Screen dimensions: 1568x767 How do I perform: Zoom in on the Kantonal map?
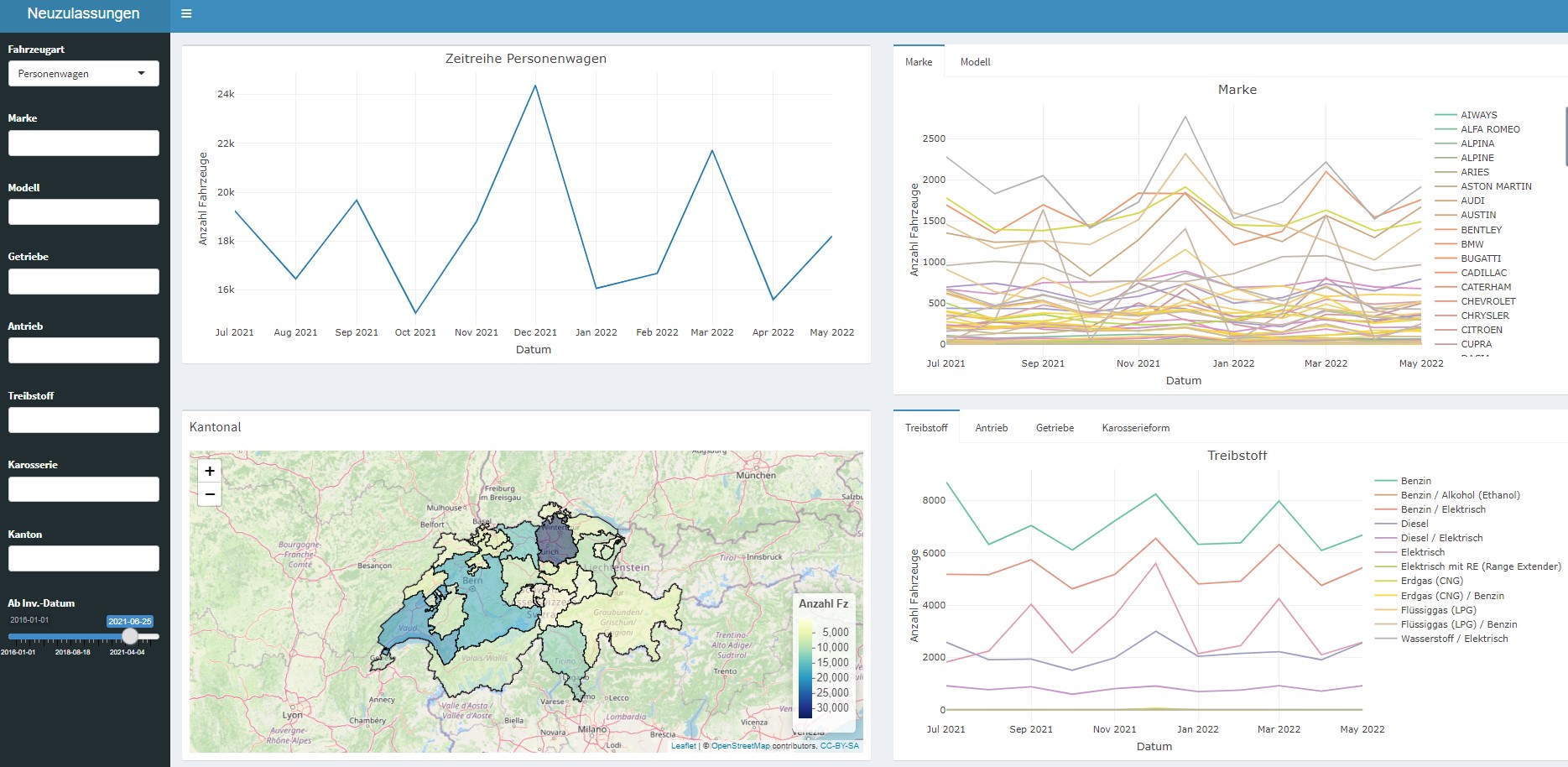[x=210, y=471]
